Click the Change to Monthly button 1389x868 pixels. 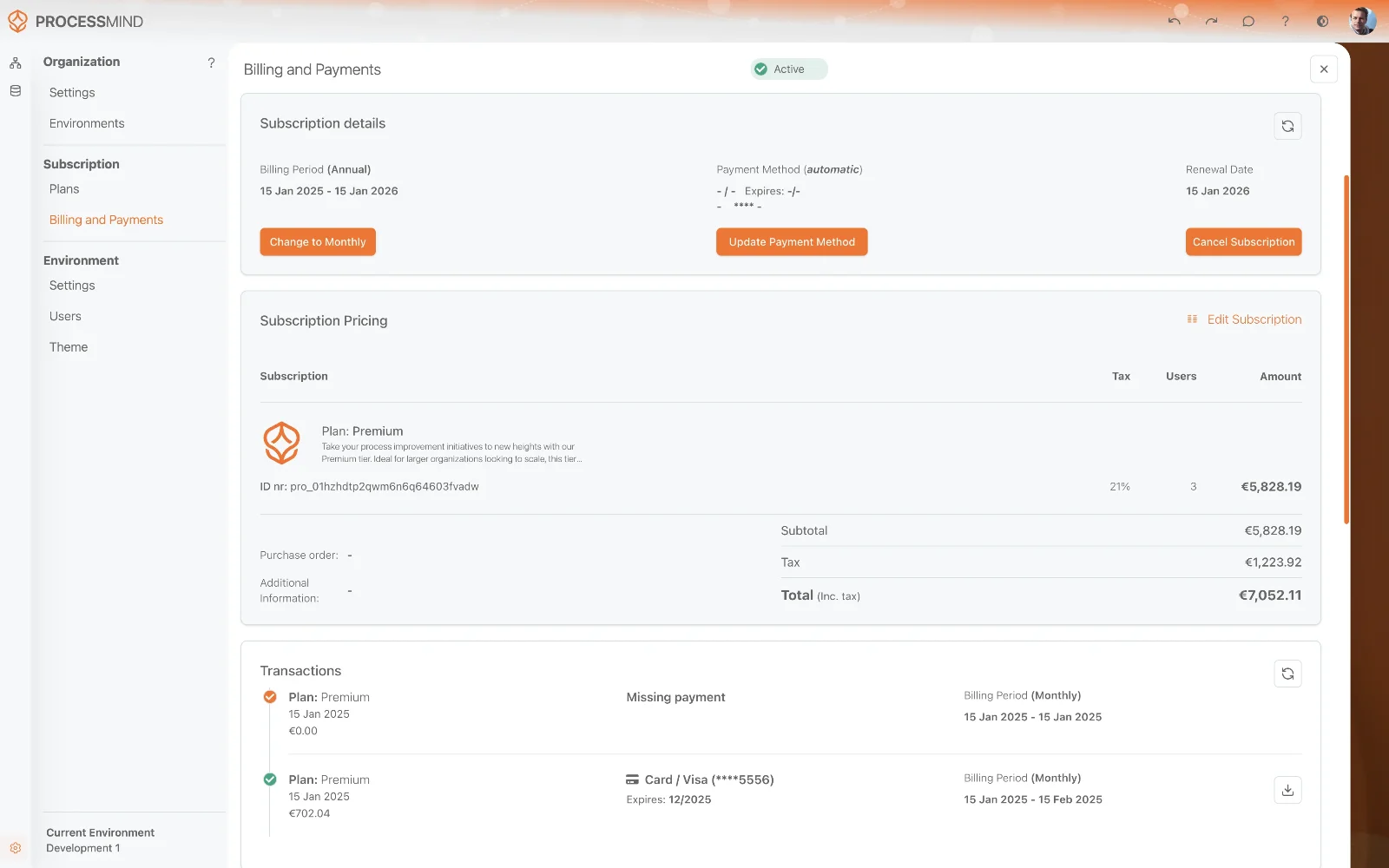(318, 242)
